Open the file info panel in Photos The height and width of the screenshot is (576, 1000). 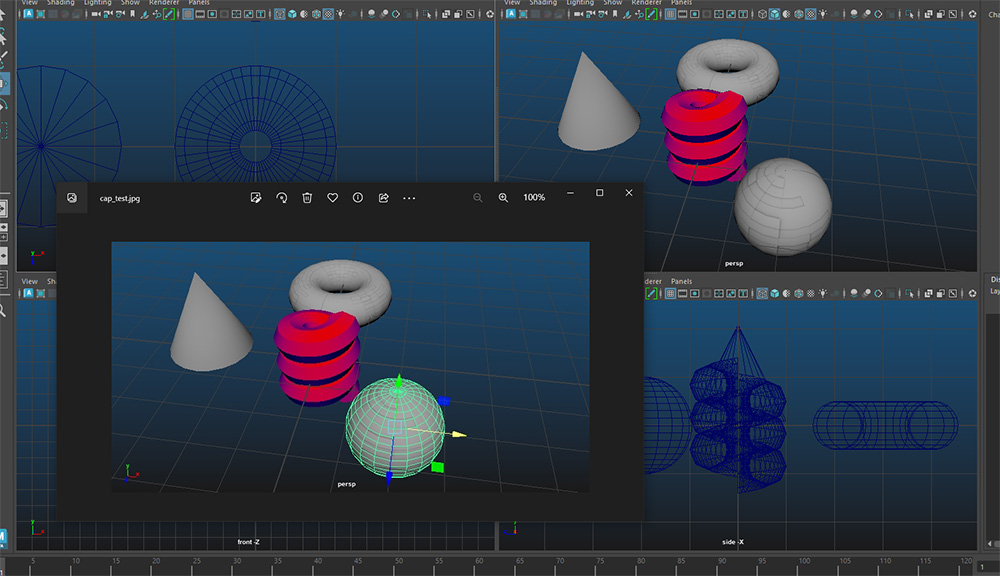(x=358, y=198)
